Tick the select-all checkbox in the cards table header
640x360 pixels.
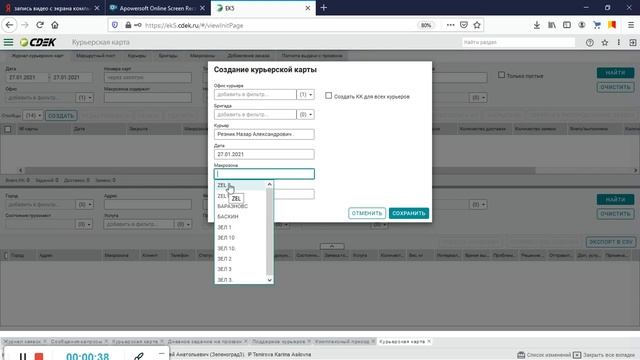(8, 129)
